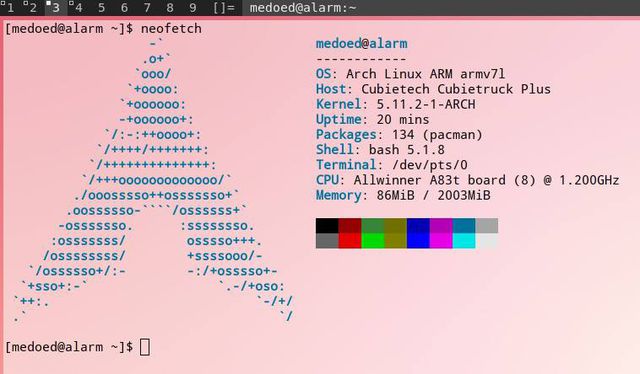
Task: Click the teal color block
Action: pyautogui.click(x=464, y=225)
